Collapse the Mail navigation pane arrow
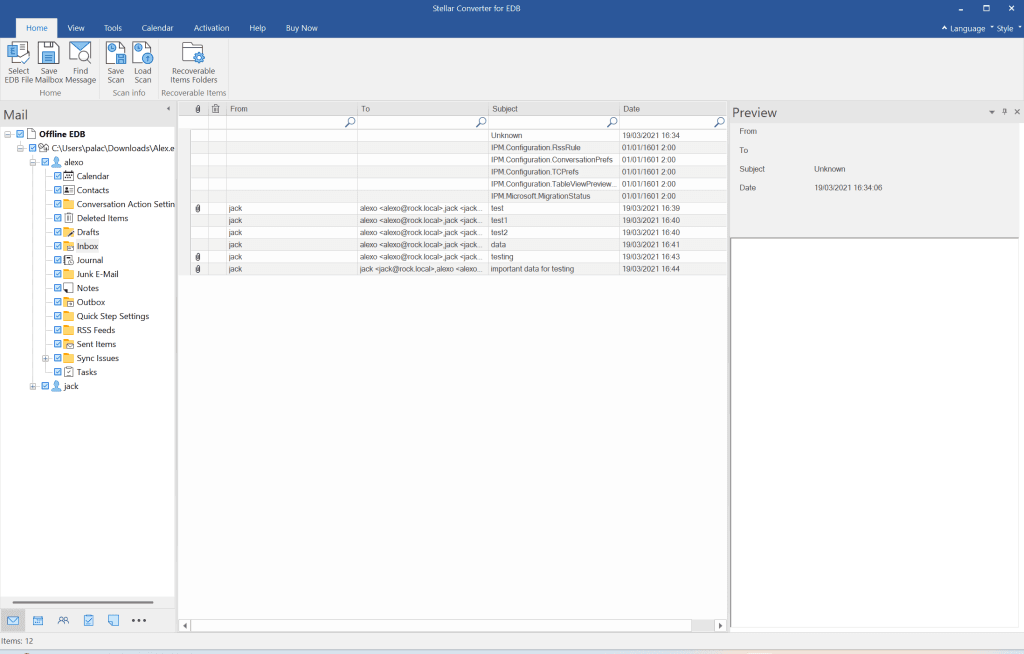Viewport: 1024px width, 654px height. pos(168,109)
